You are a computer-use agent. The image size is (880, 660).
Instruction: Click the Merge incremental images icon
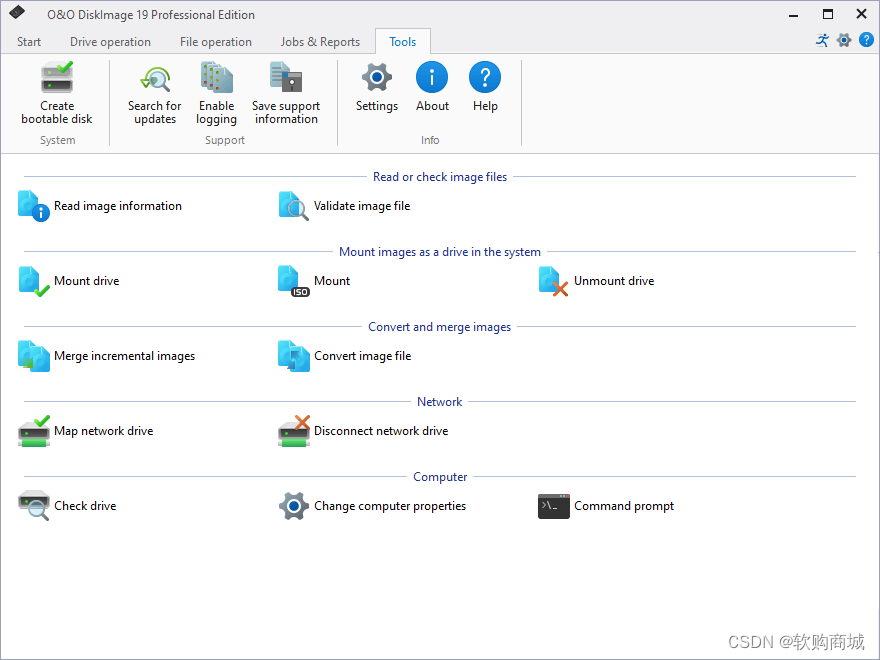click(34, 356)
